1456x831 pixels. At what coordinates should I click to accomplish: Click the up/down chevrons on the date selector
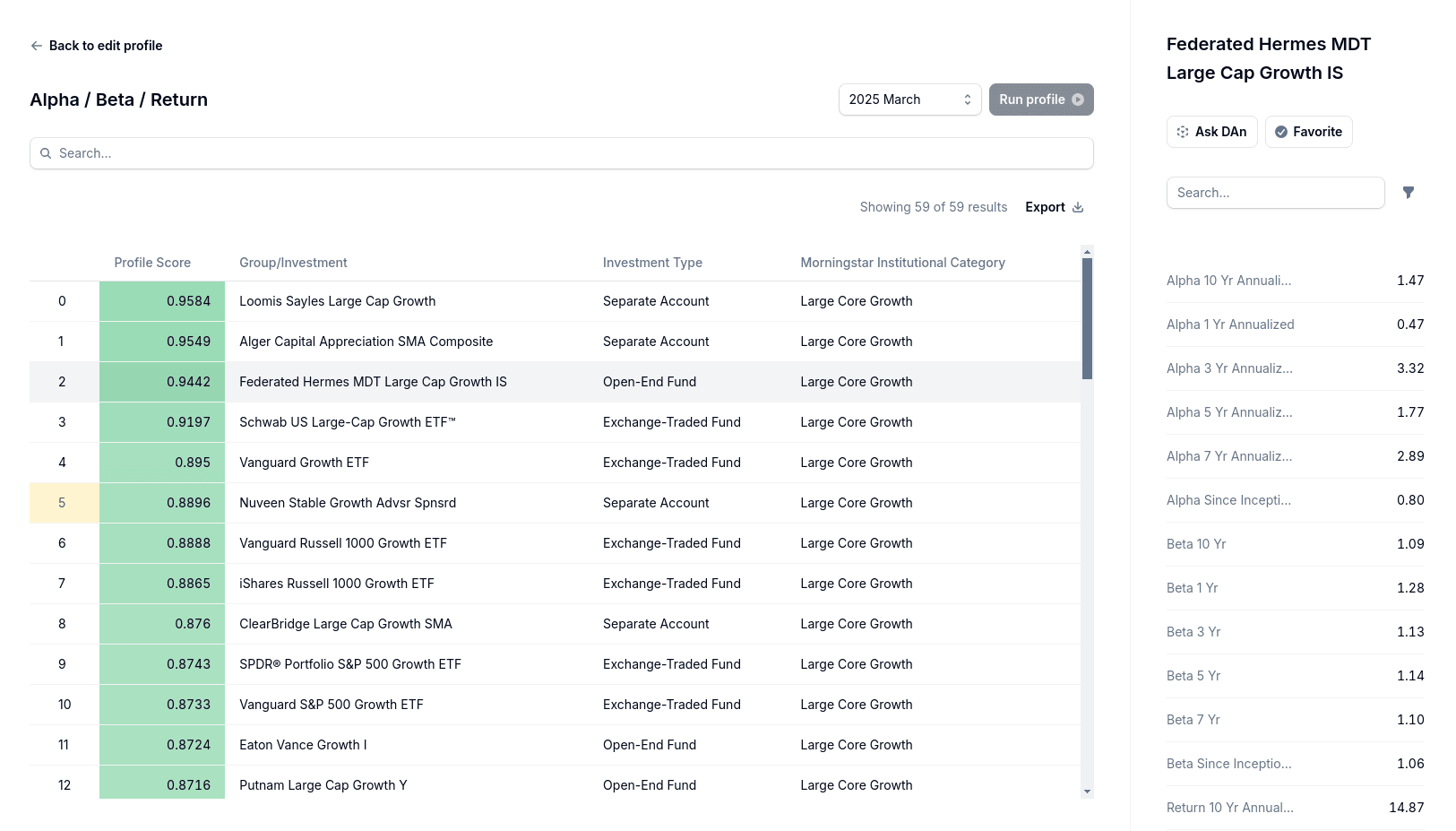pos(968,100)
